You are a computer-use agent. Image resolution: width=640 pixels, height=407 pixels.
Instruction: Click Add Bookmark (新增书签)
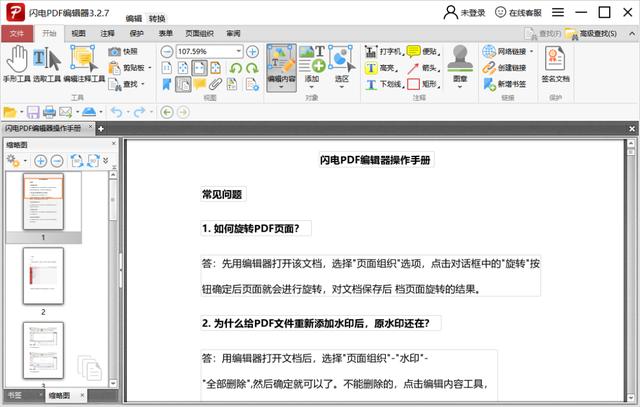(x=504, y=84)
